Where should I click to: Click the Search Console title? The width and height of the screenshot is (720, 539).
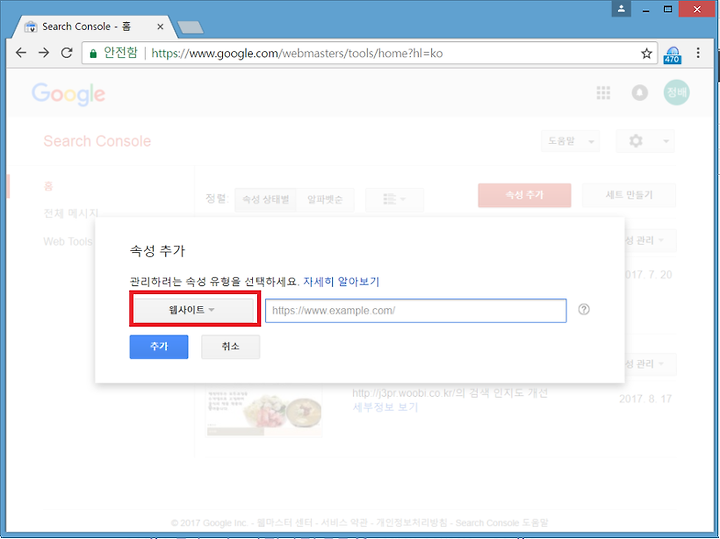[x=97, y=141]
